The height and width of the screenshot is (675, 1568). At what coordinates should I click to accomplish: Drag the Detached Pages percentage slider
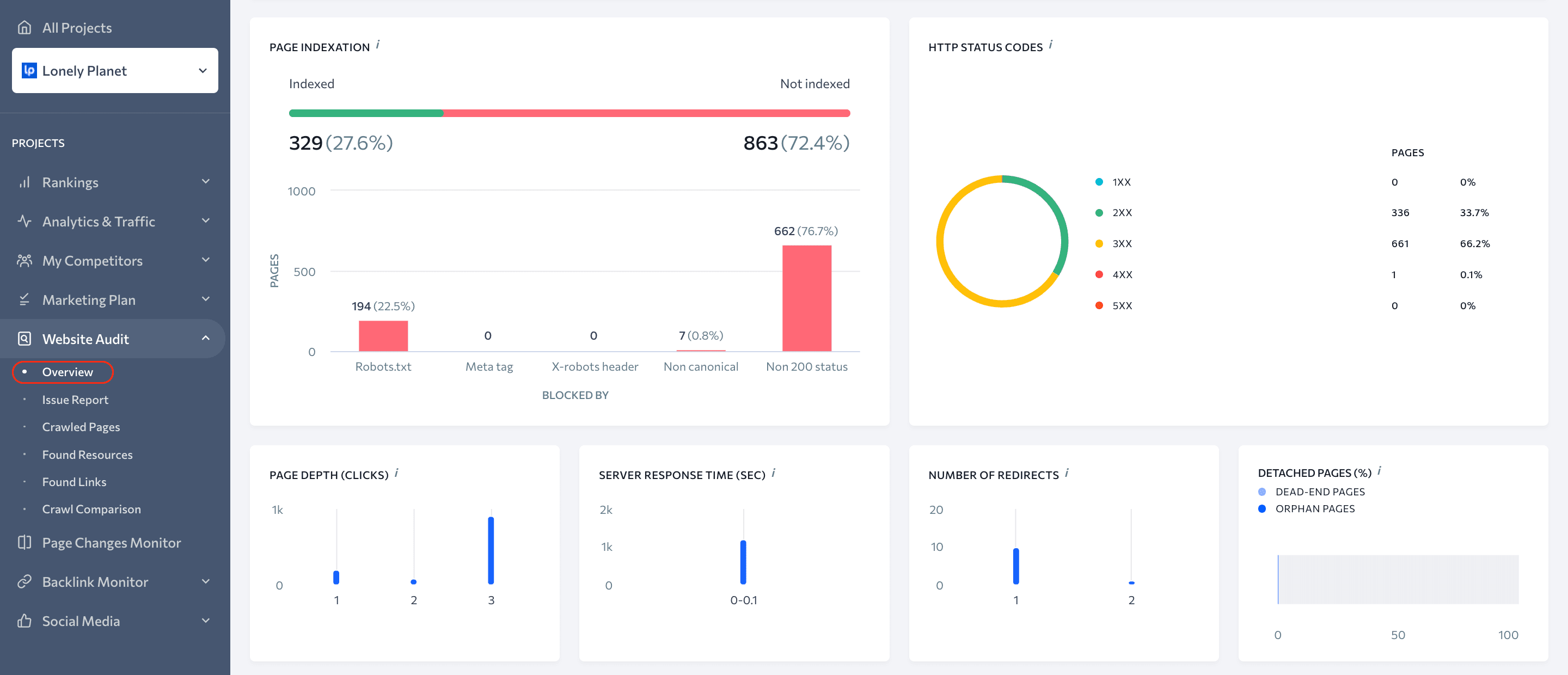point(1279,579)
